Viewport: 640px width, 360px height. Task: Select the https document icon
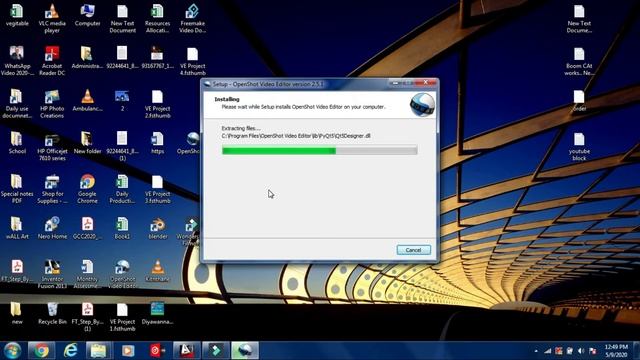[158, 143]
